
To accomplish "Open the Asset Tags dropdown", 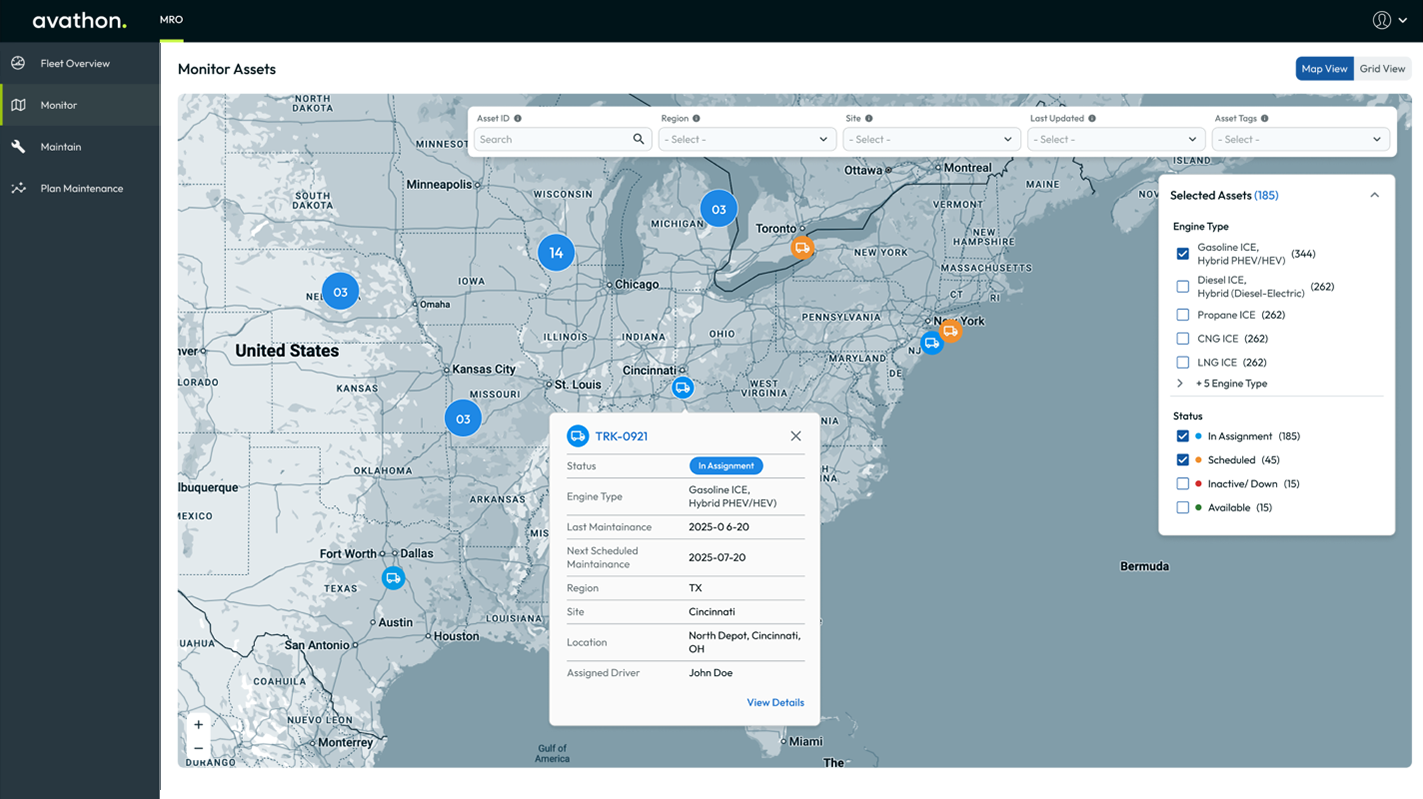I will tap(1299, 140).
